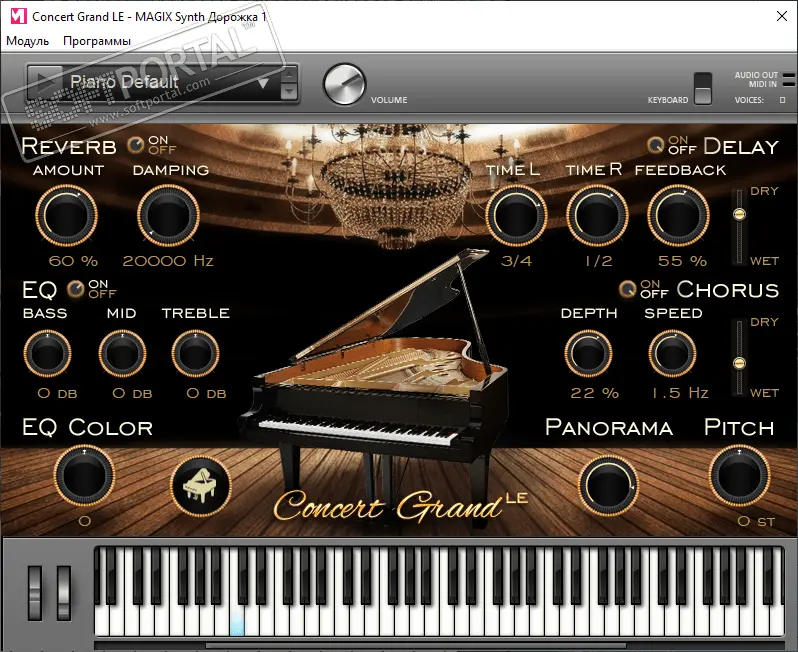Click the EQ Bass knob

tap(47, 353)
